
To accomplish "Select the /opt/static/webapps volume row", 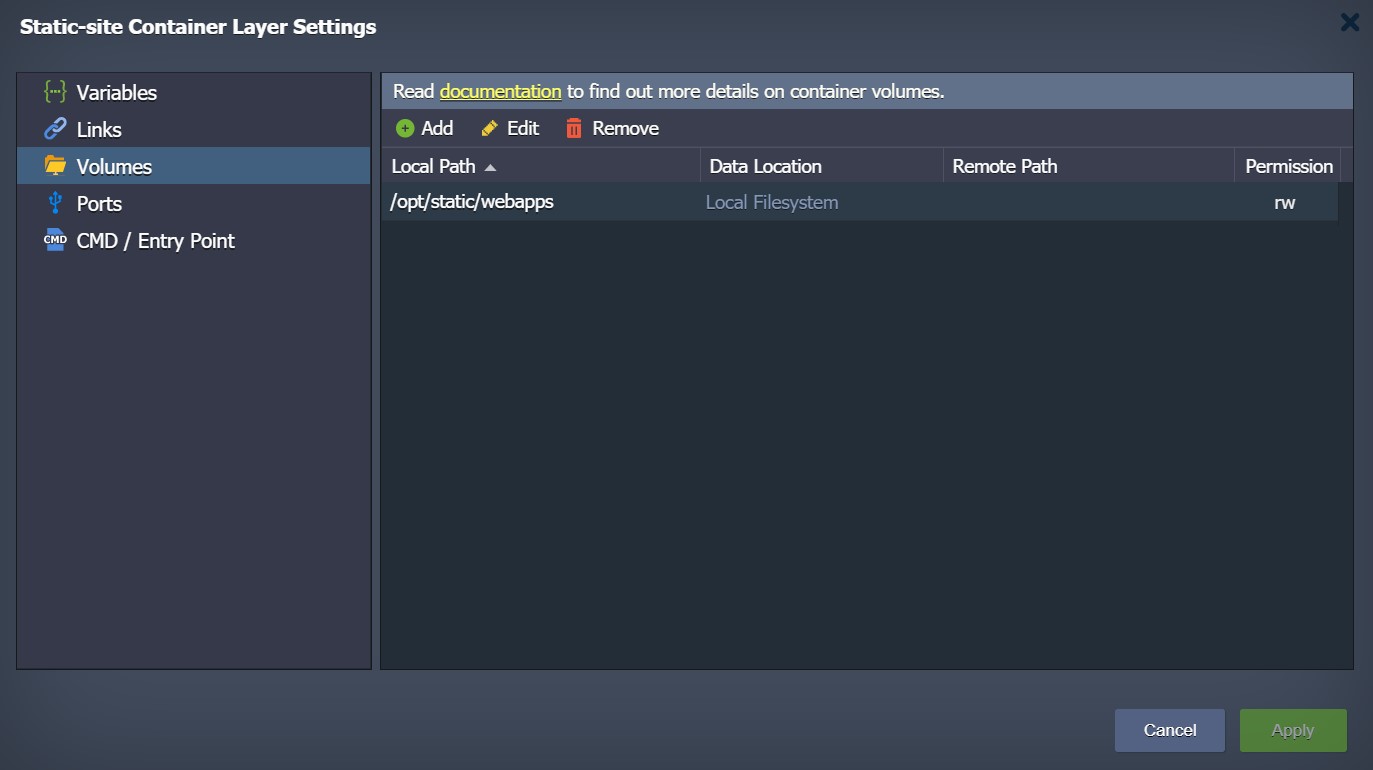I will point(860,202).
